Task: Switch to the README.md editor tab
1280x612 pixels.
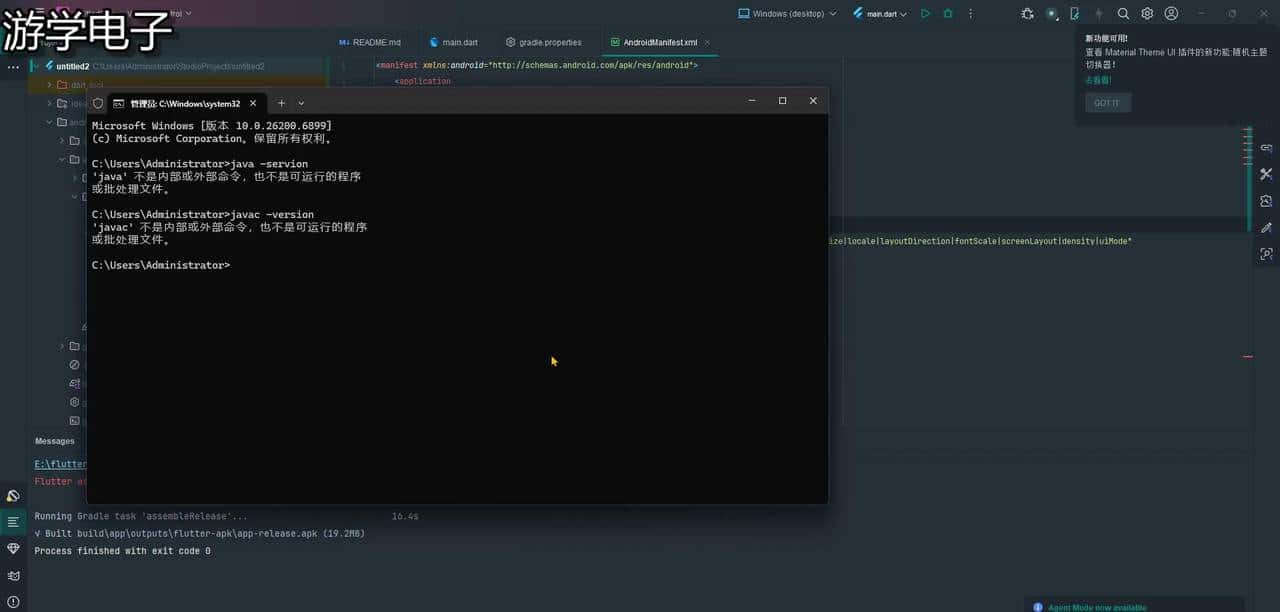Action: (x=370, y=43)
